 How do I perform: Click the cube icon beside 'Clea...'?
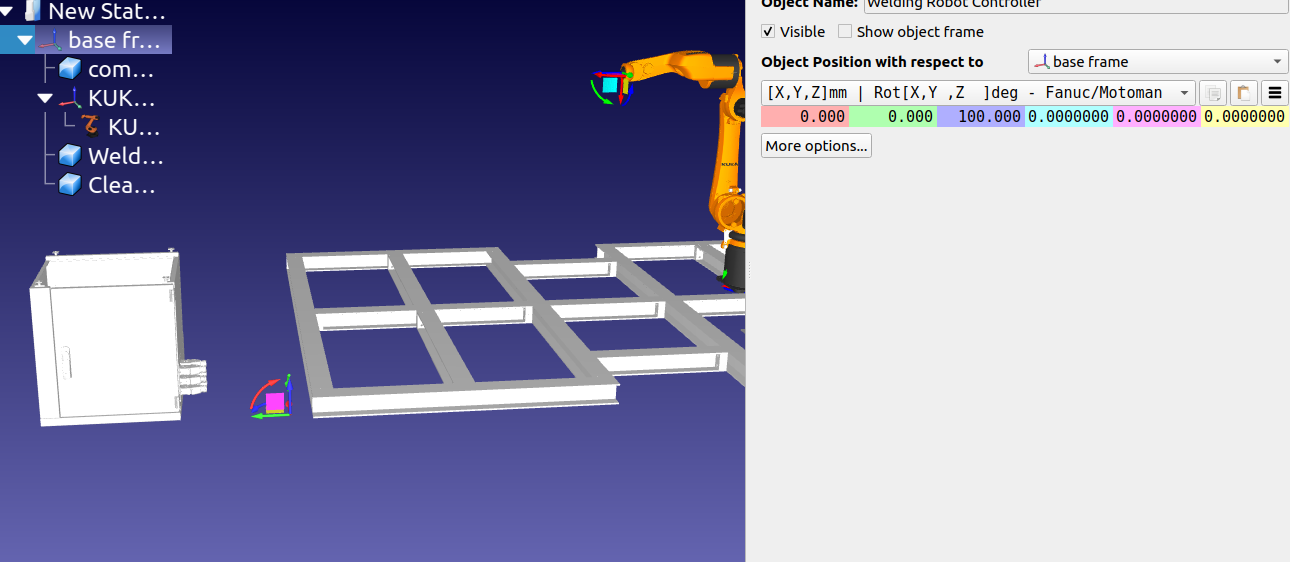click(x=70, y=185)
